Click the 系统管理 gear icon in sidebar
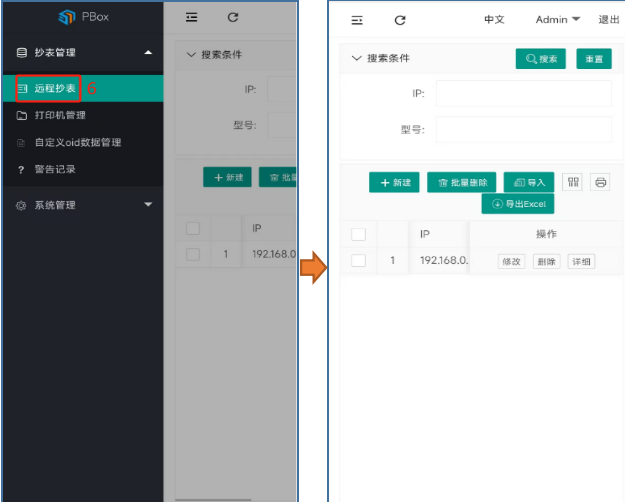Viewport: 625px width, 502px height. (x=22, y=205)
